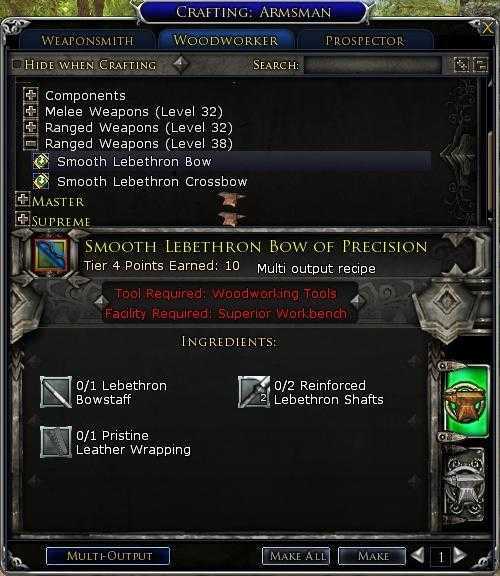
Task: Switch to the Weaponsmith tab
Action: (87, 40)
